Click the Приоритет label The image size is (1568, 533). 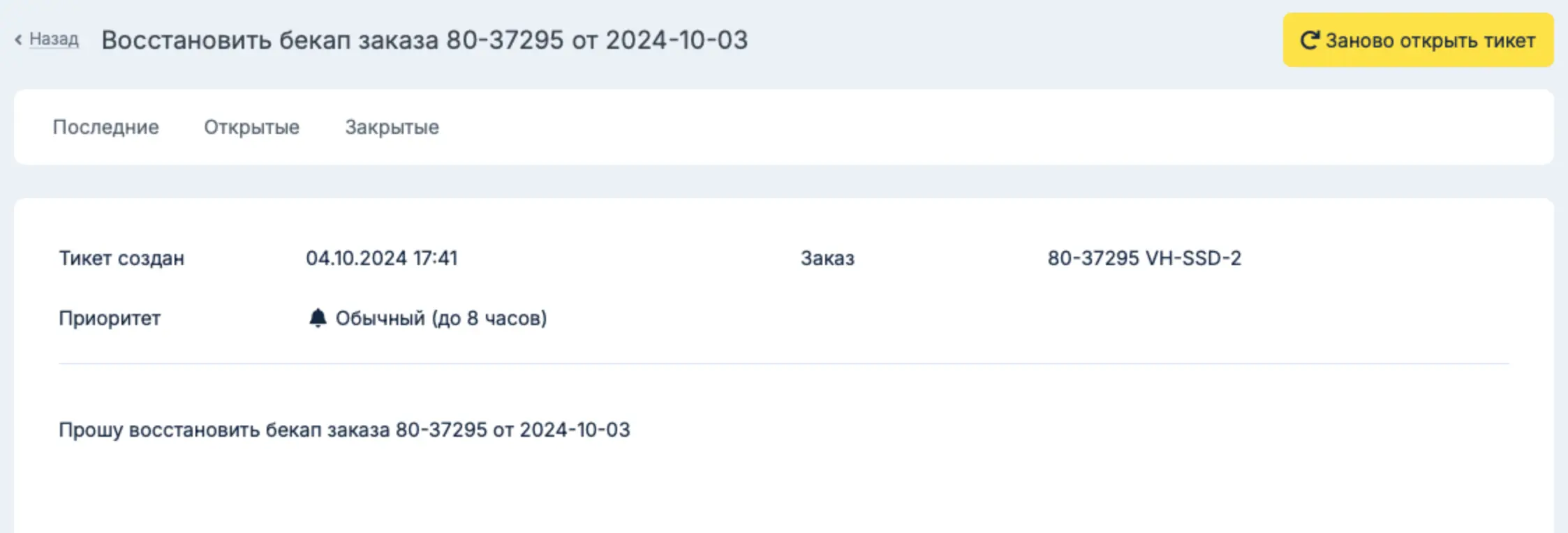click(x=110, y=318)
